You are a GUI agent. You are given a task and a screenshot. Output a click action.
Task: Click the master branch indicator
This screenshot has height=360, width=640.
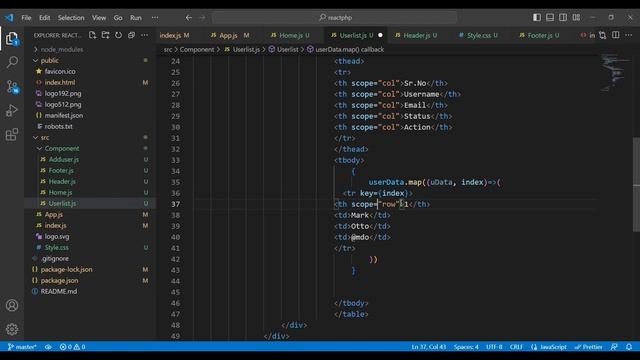click(x=22, y=347)
